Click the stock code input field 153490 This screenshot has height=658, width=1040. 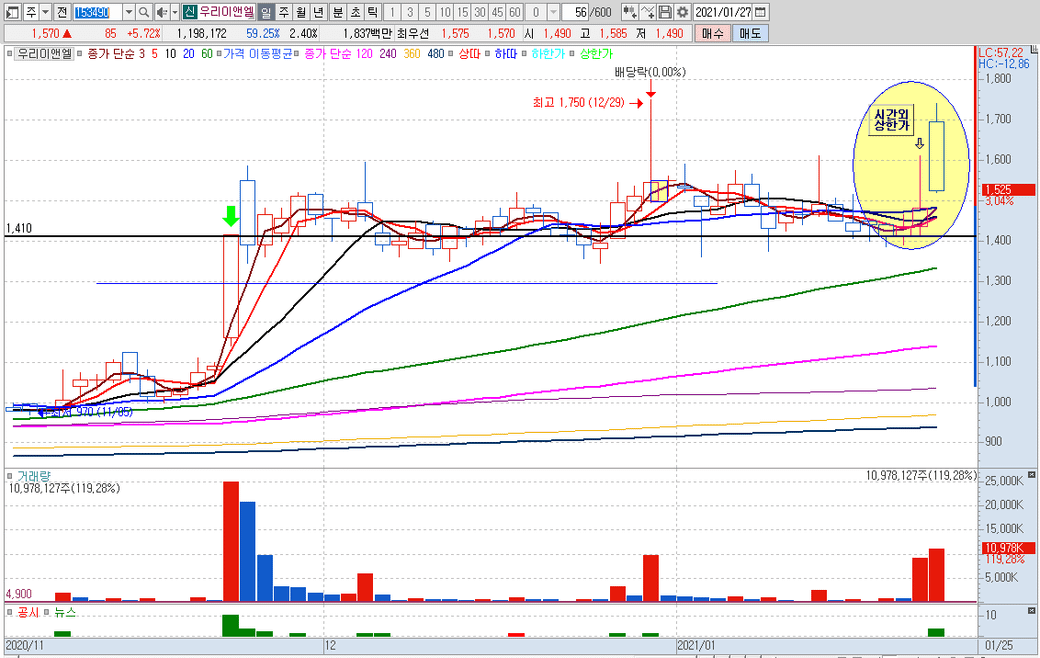click(98, 12)
